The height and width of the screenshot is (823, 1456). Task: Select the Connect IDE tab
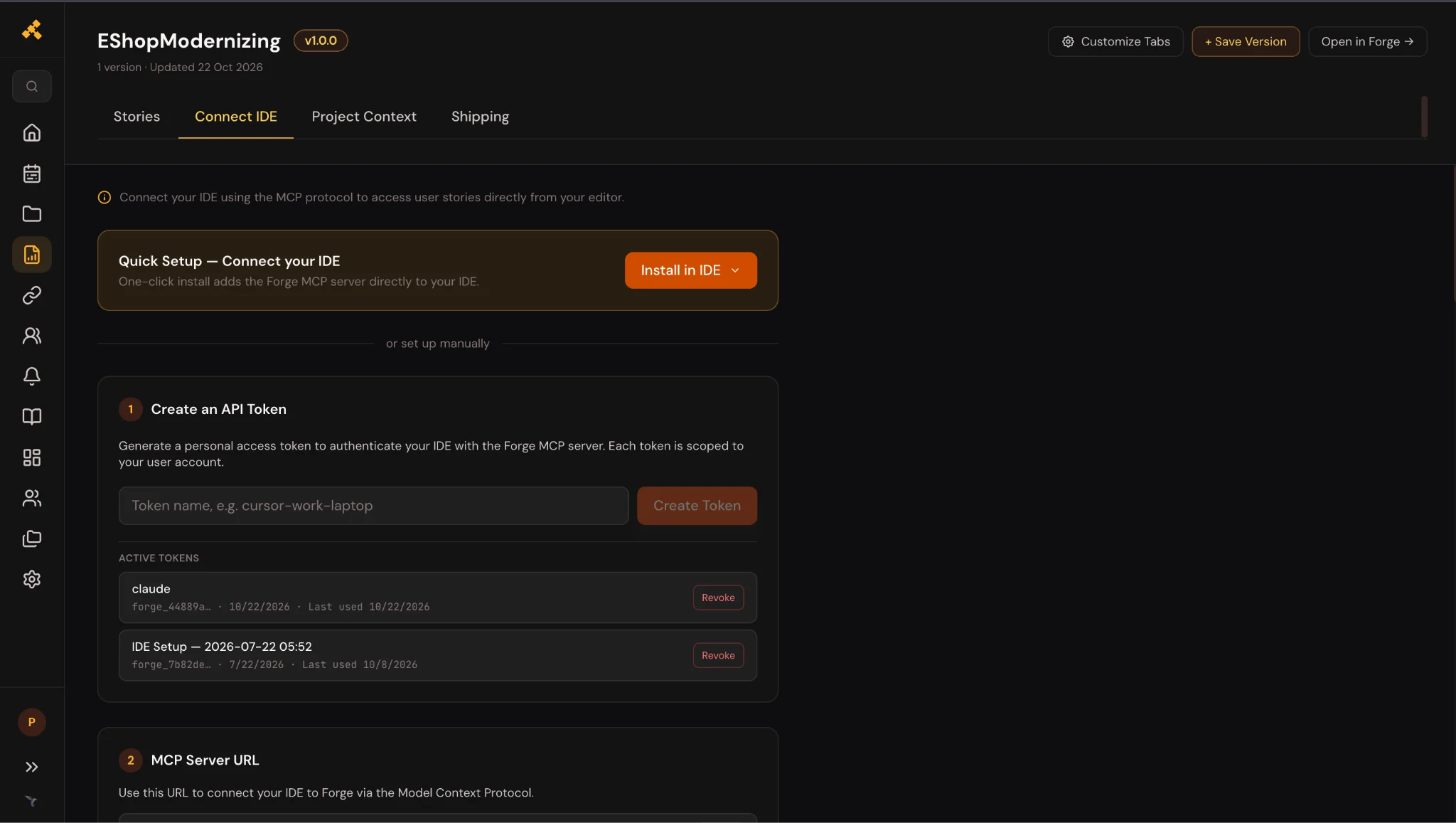pos(236,117)
